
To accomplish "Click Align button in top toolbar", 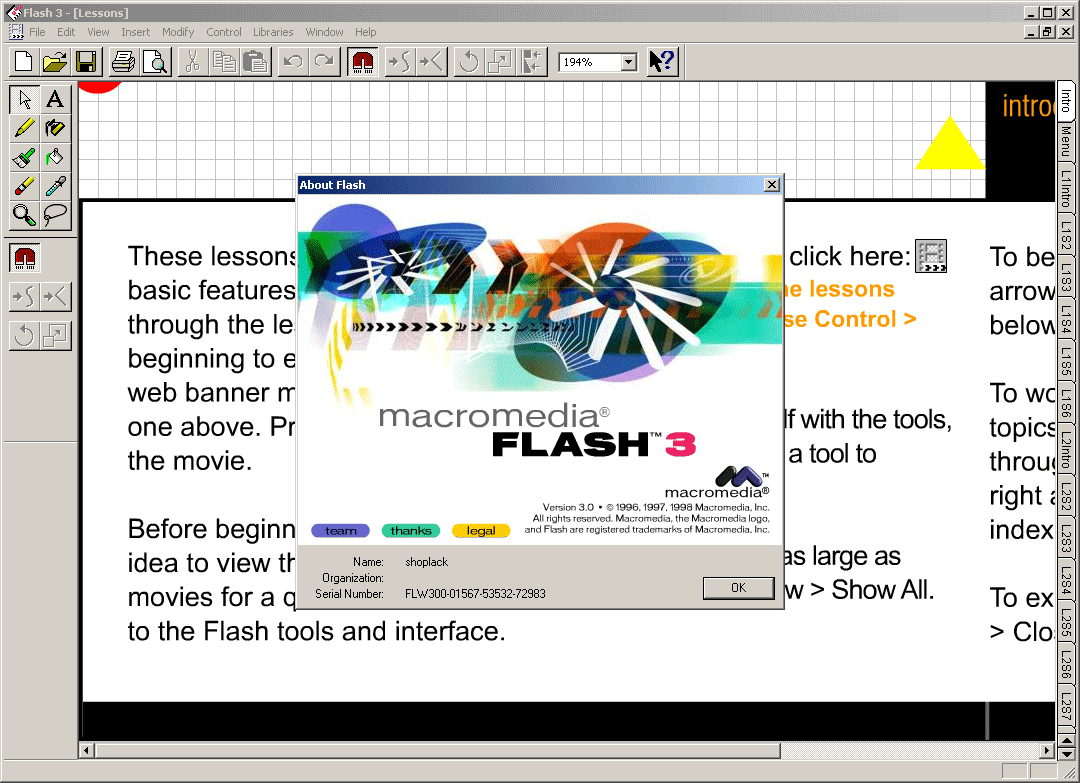I will (532, 62).
